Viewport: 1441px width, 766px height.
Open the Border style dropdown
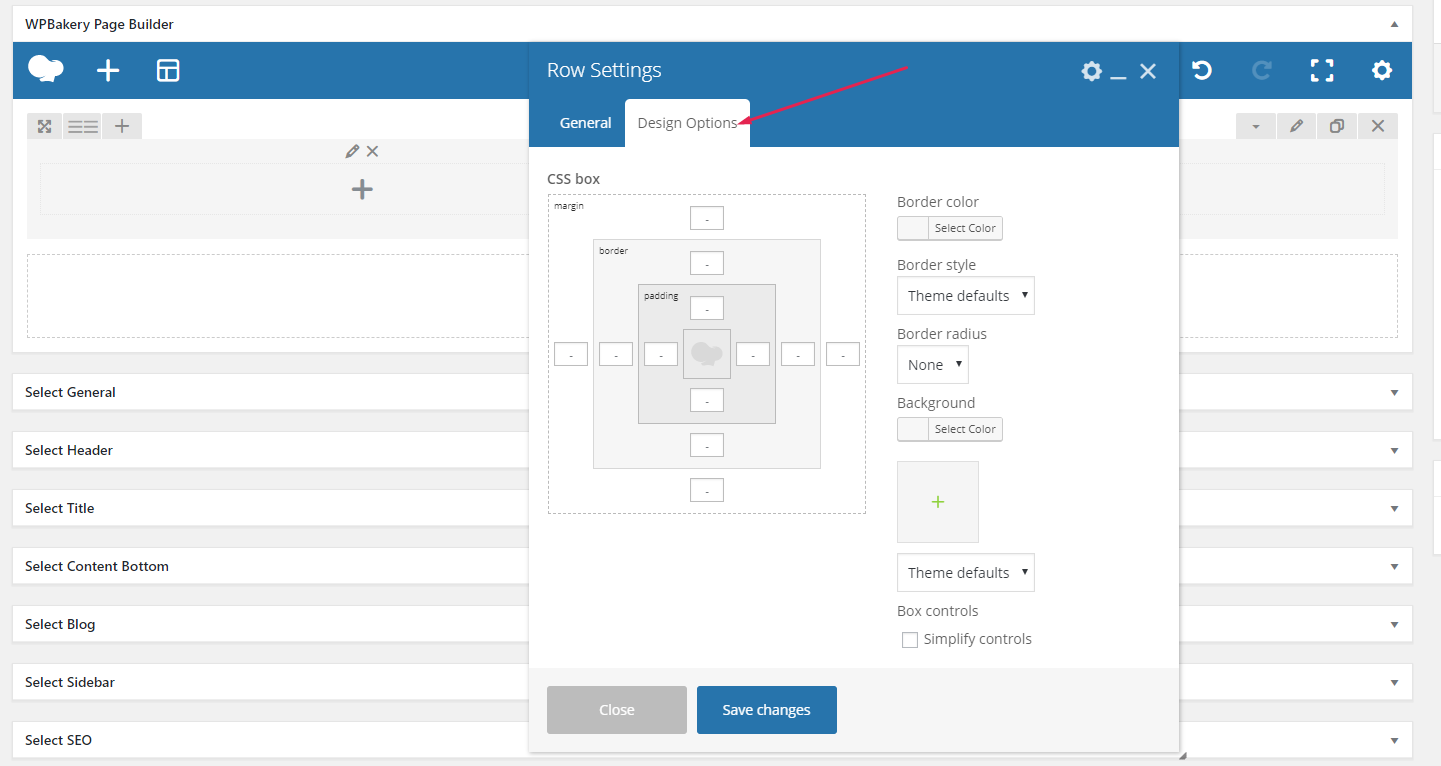[x=965, y=296]
